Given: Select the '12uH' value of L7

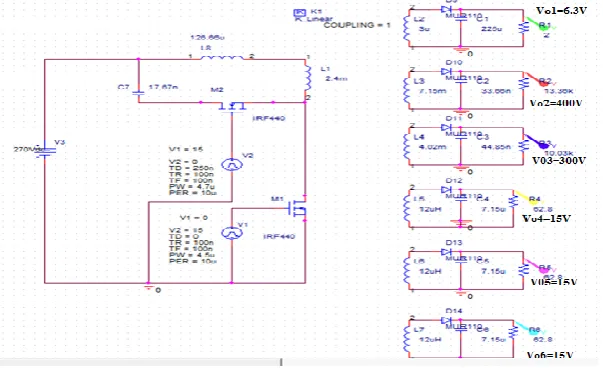Looking at the screenshot, I should tap(430, 340).
